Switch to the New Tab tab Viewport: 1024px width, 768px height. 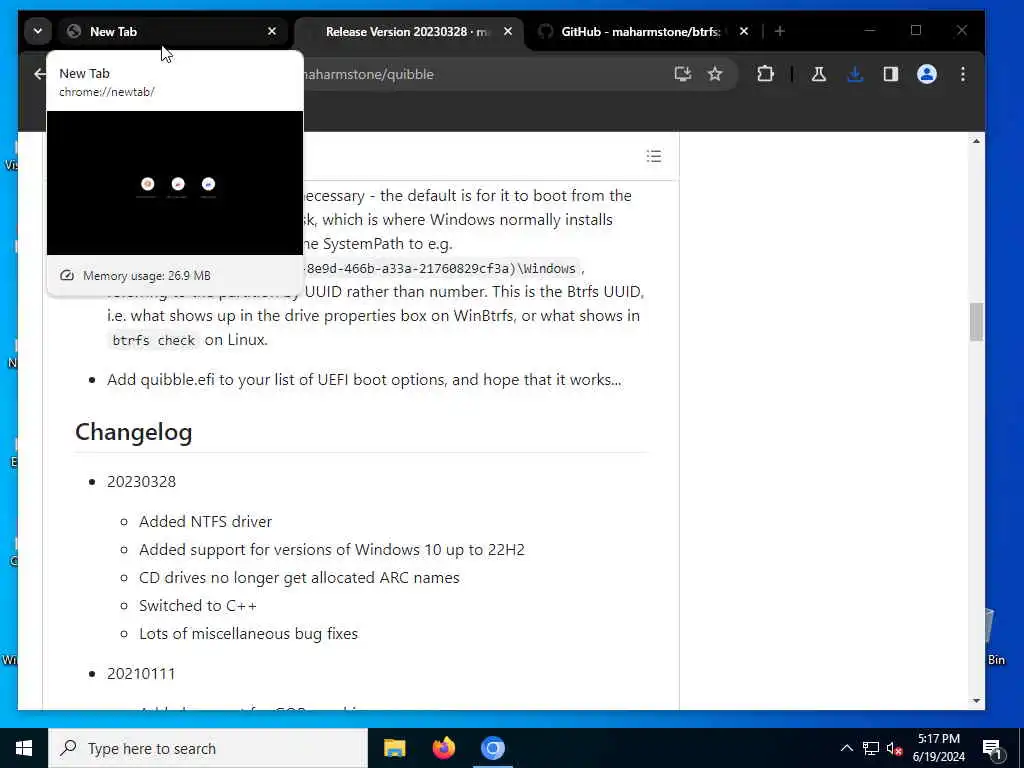click(173, 31)
